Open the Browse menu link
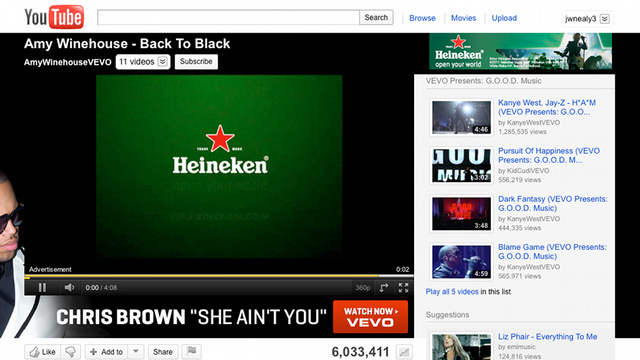Image resolution: width=640 pixels, height=360 pixels. [422, 18]
